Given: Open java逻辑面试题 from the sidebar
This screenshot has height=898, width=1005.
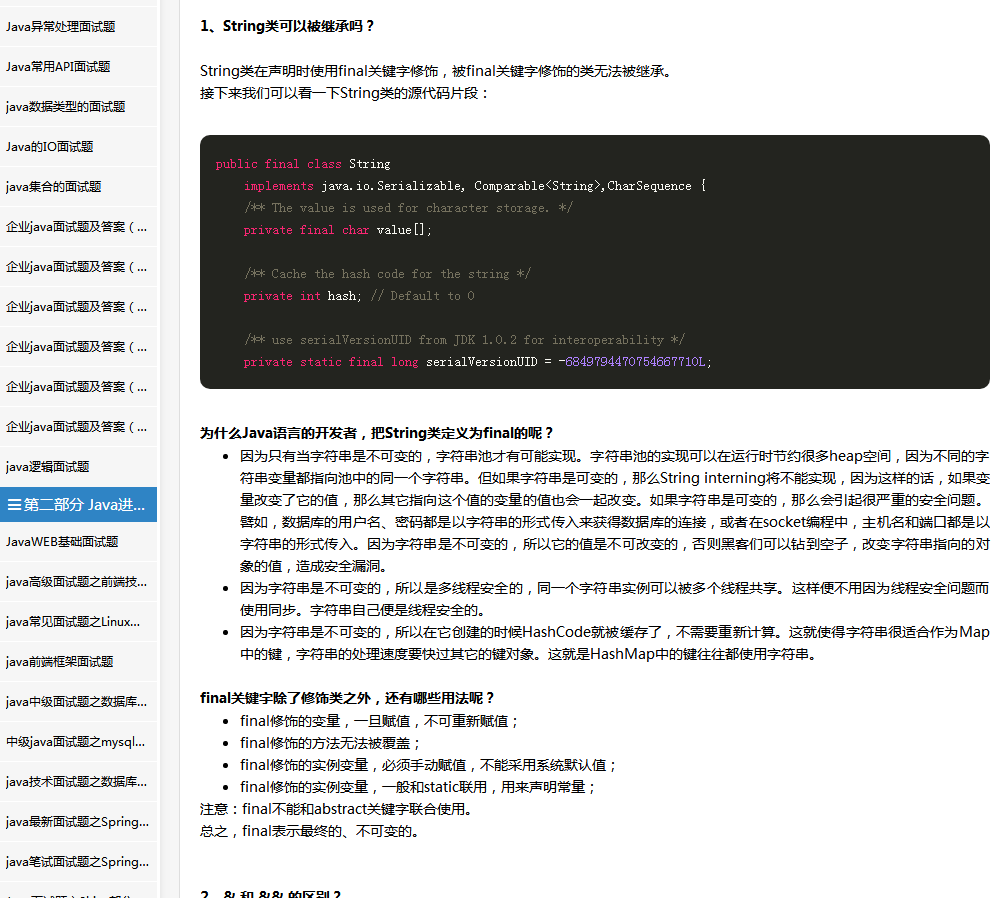Looking at the screenshot, I should [x=47, y=467].
